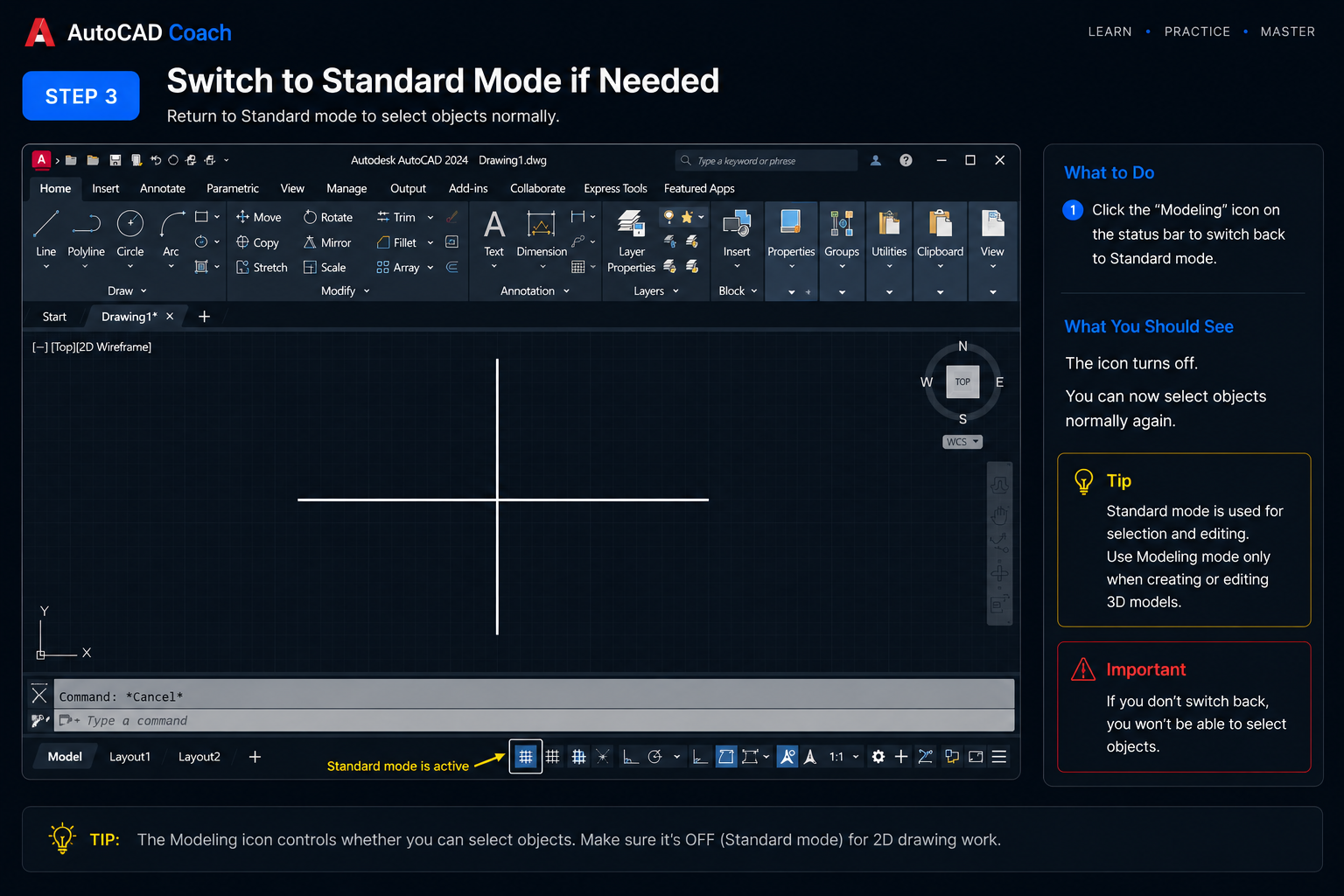Activate the Mirror command
This screenshot has width=1344, height=896.
(x=326, y=242)
